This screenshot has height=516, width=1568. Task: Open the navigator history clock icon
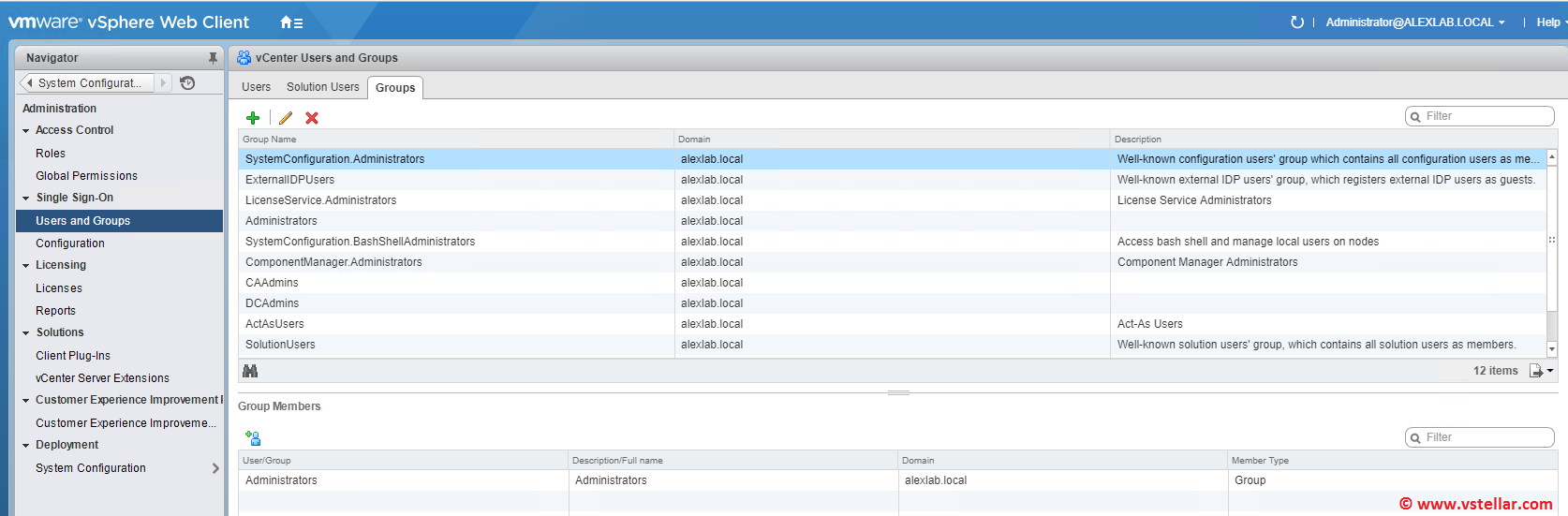click(x=187, y=83)
